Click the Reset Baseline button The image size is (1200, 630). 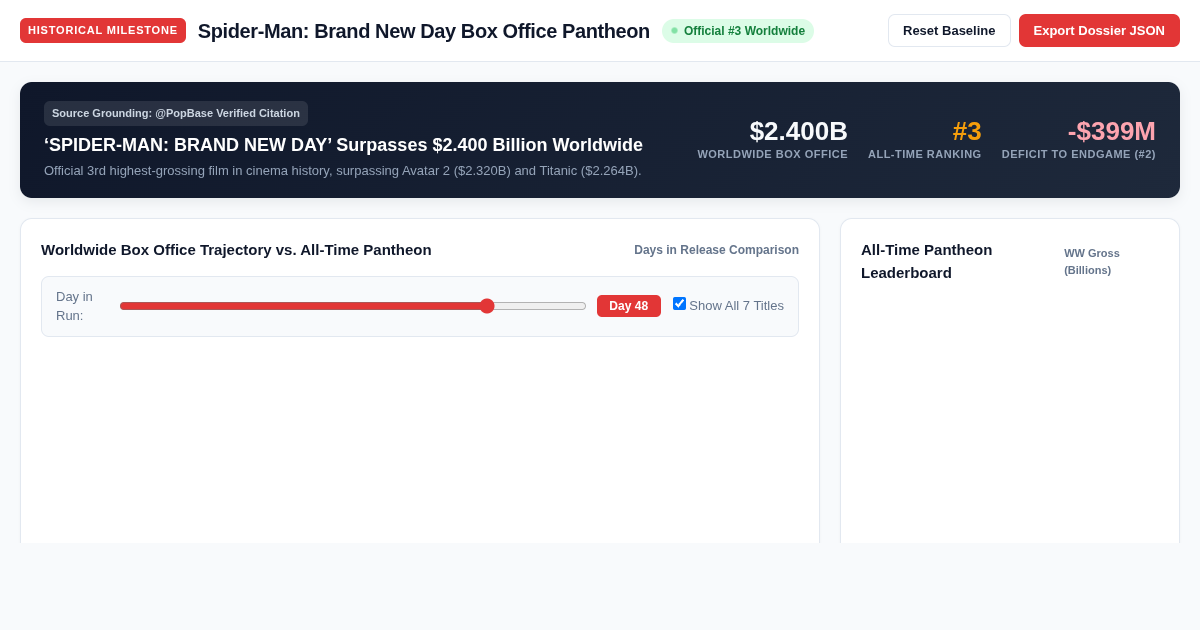pyautogui.click(x=949, y=30)
